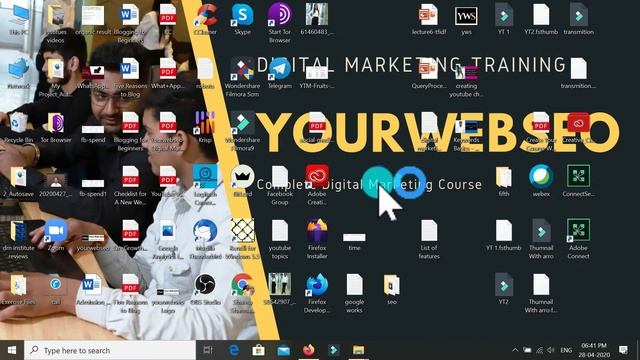This screenshot has width=640, height=360.
Task: Launch Wondershare Filmora Scrn
Action: 242,77
